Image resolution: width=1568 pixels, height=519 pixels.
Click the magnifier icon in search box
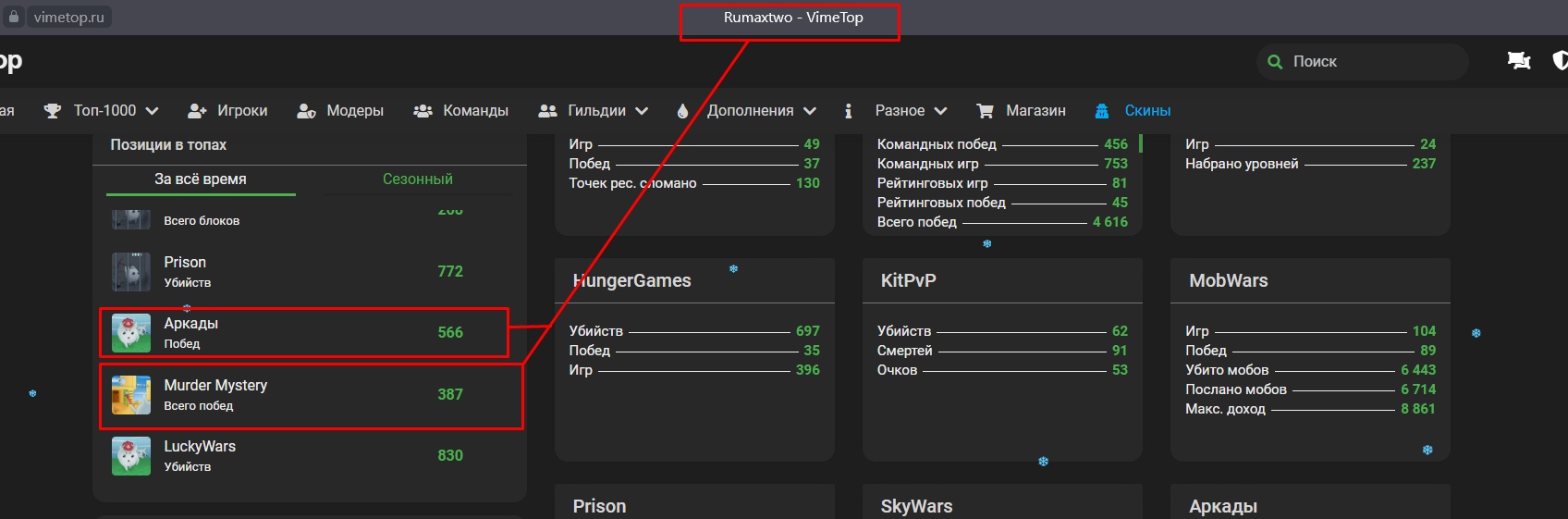pyautogui.click(x=1275, y=62)
